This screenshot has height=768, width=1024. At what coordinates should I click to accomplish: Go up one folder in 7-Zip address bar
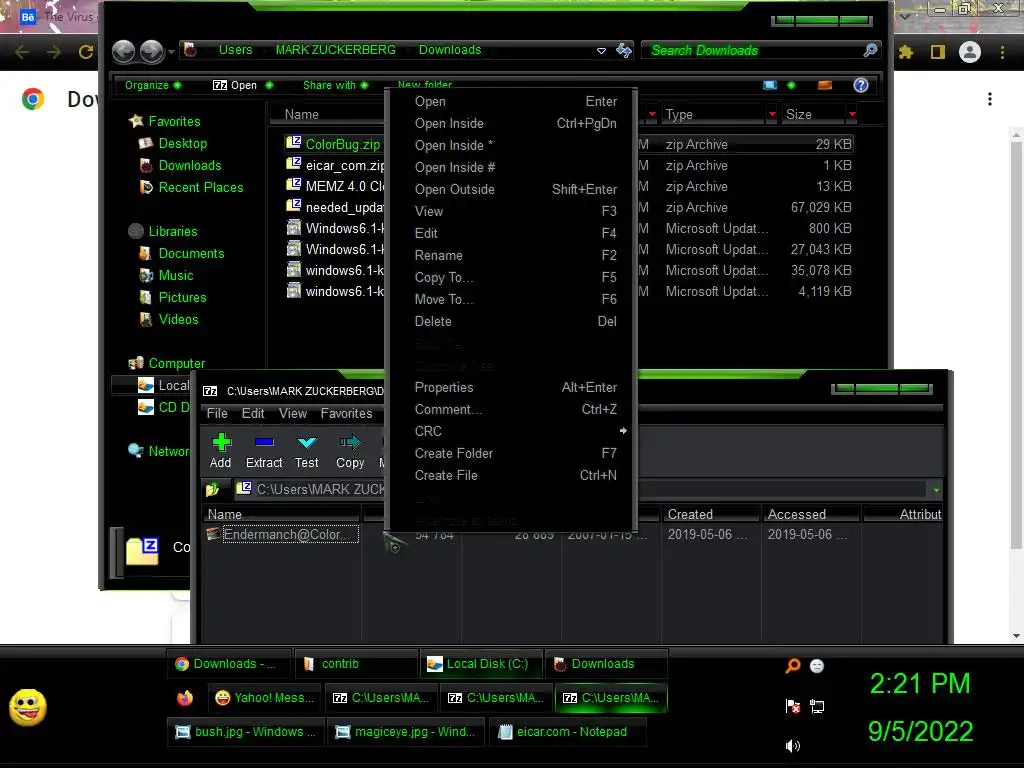[x=212, y=489]
